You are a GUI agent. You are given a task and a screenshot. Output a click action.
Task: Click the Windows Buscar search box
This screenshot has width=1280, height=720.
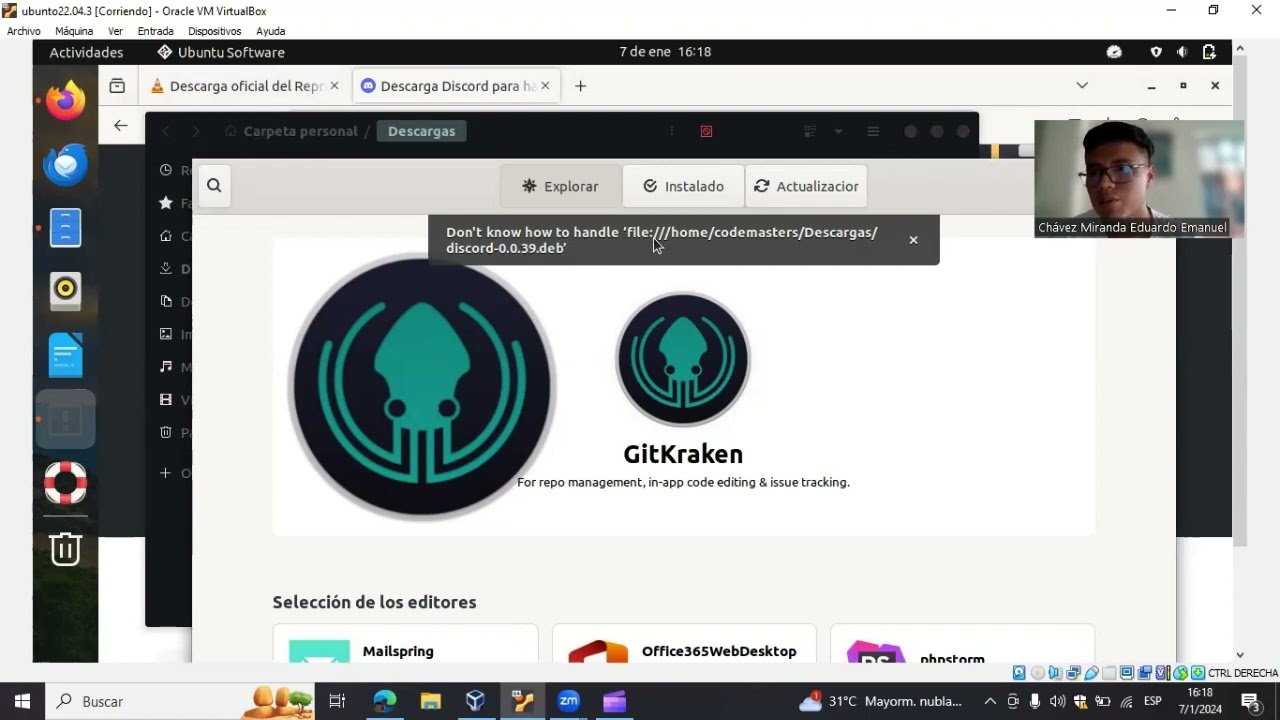[180, 701]
